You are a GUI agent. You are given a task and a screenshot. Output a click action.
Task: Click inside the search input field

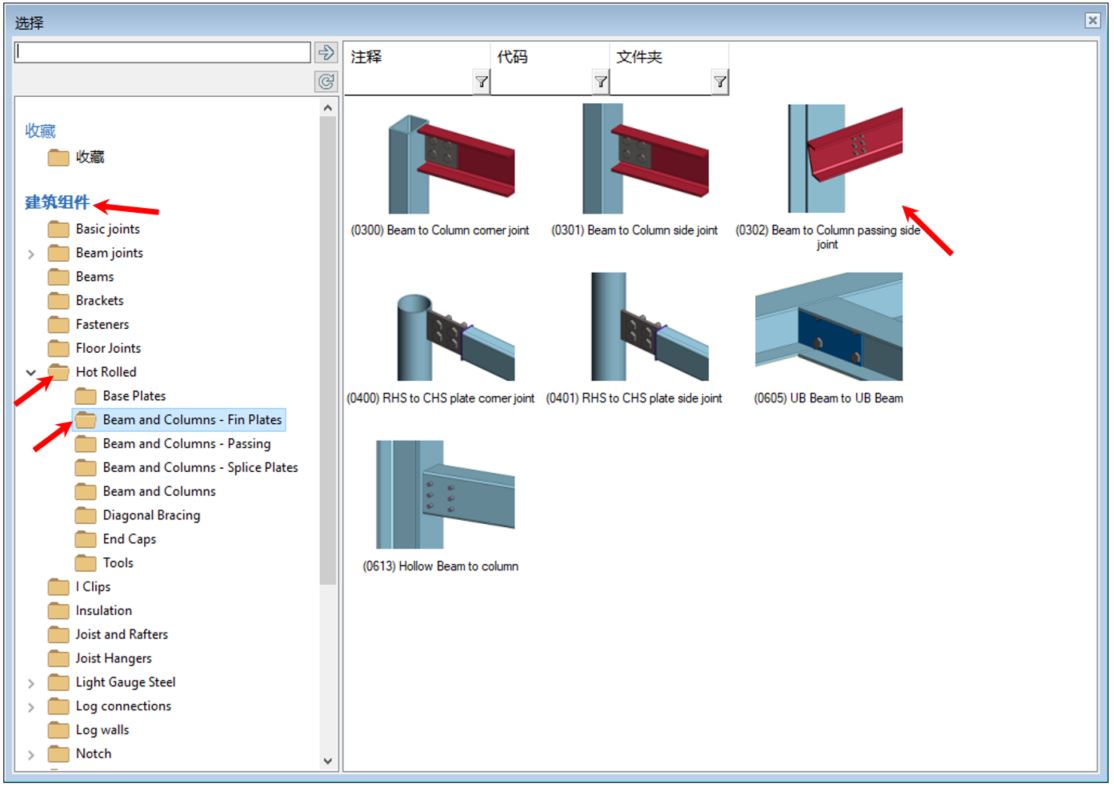[162, 53]
